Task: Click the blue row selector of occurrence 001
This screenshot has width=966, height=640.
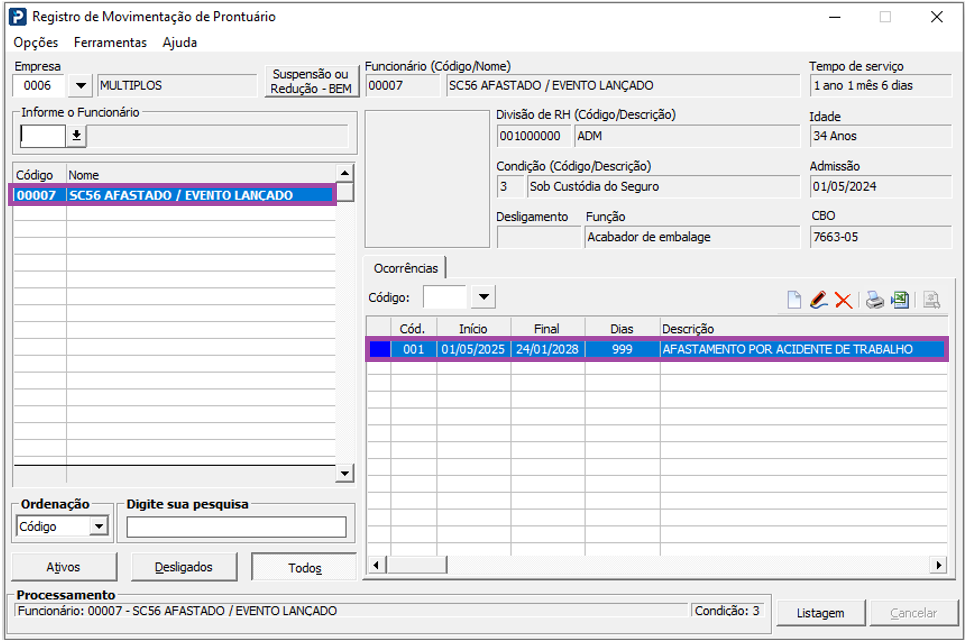Action: [x=380, y=349]
